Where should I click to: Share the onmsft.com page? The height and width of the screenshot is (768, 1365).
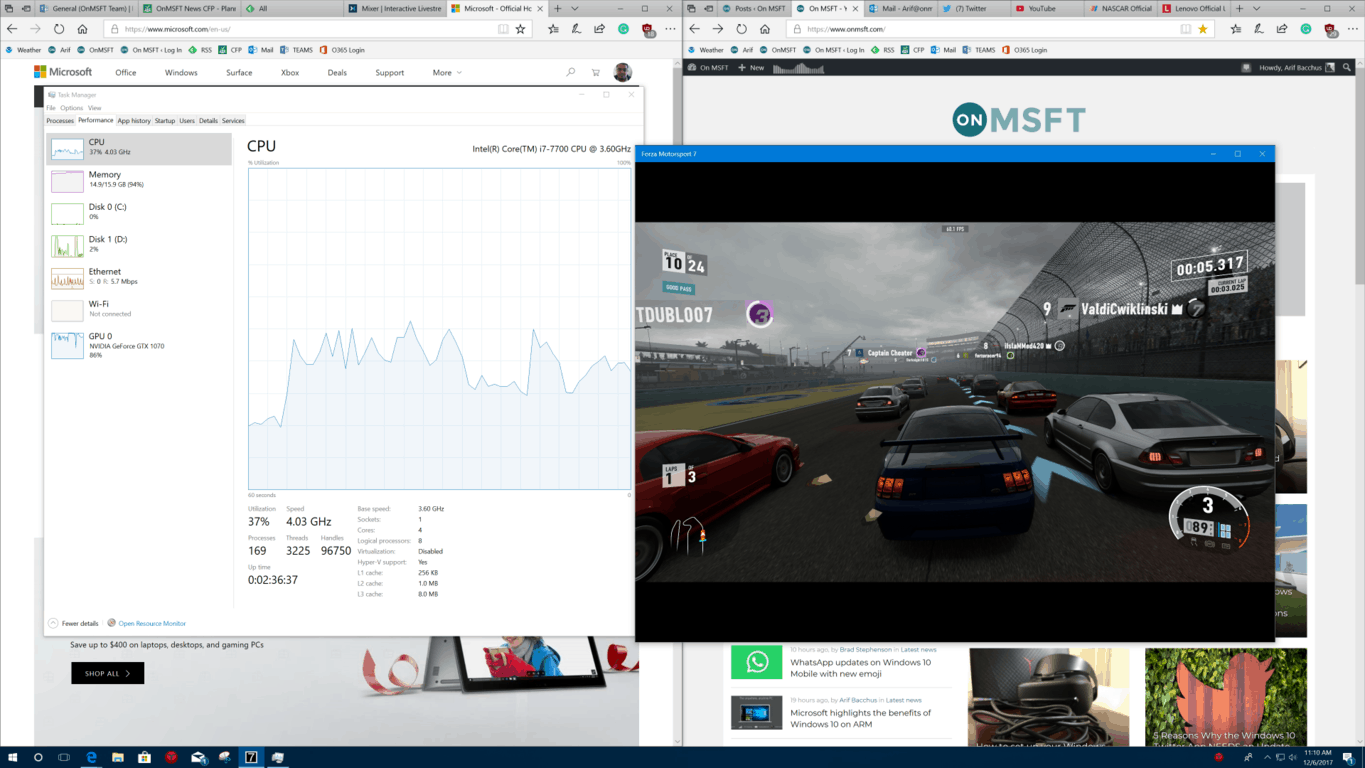tap(1282, 29)
